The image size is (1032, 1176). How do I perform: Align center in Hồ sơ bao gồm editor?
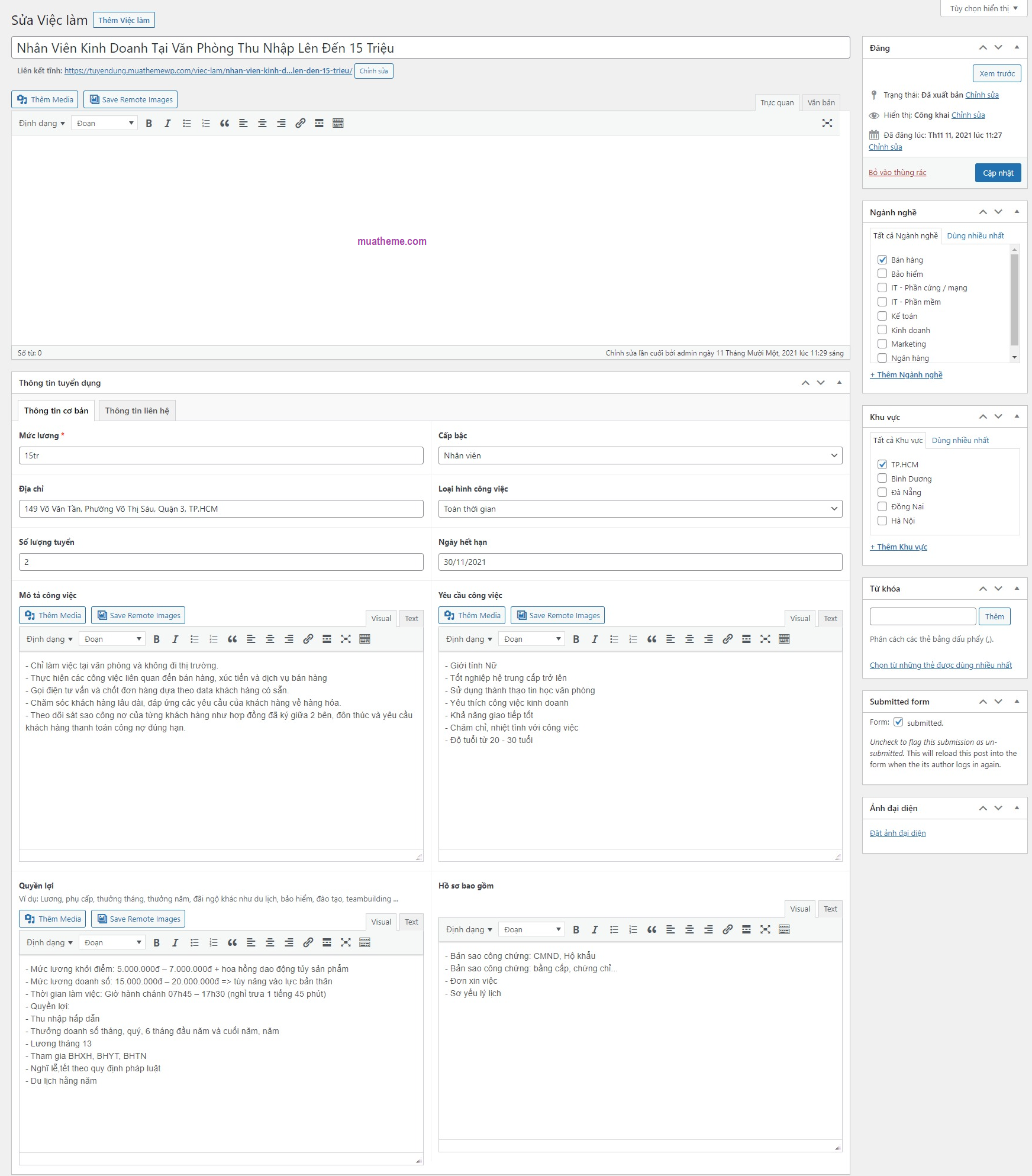689,929
